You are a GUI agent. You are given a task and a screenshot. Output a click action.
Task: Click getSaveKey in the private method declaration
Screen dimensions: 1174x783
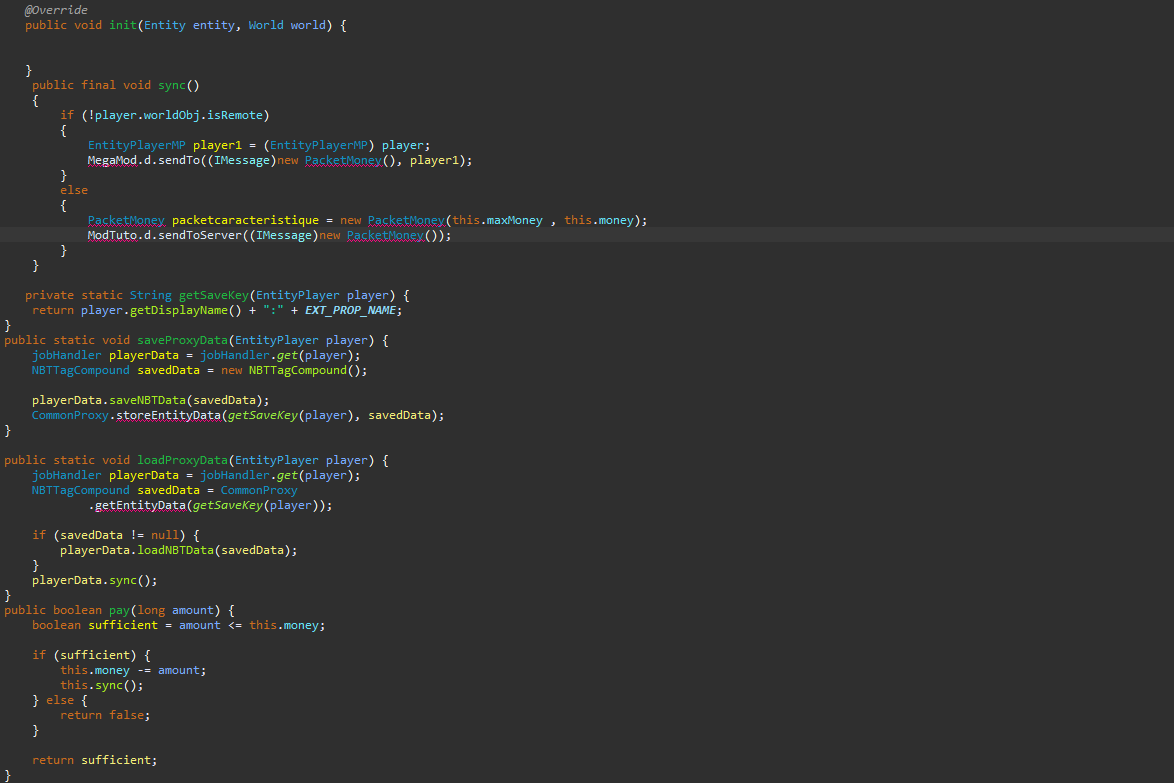pyautogui.click(x=214, y=295)
